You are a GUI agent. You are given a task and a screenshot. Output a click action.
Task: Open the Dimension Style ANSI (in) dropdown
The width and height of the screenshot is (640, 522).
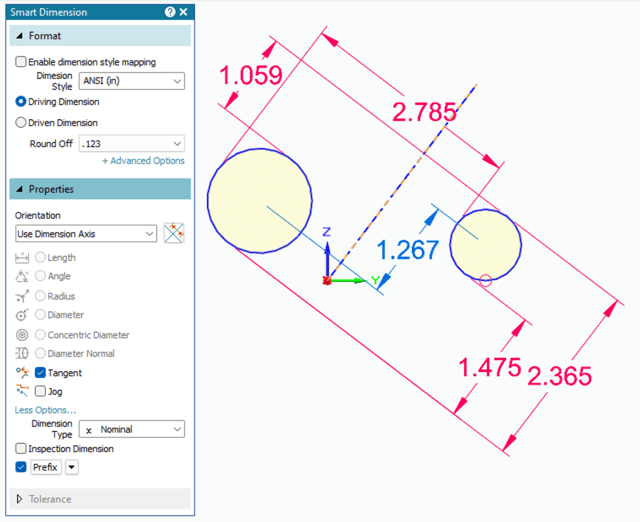point(131,81)
